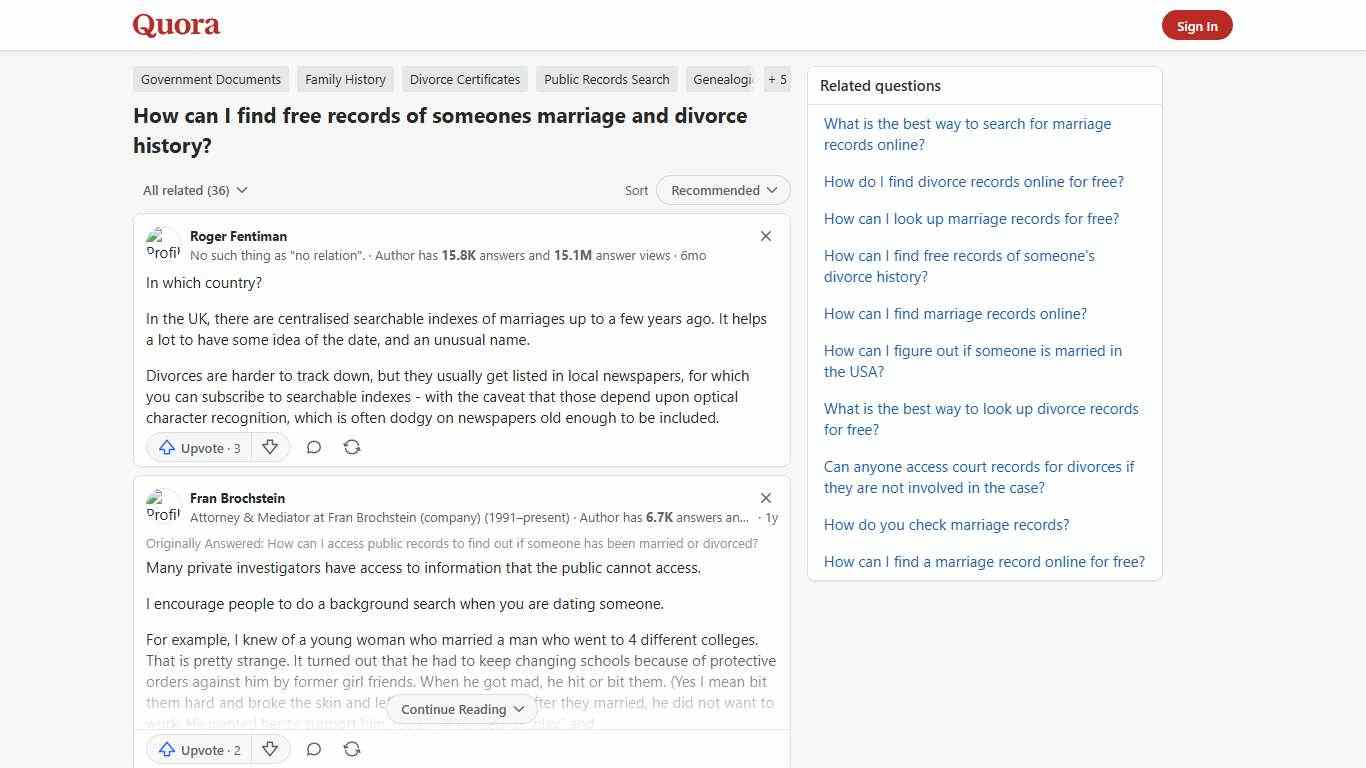This screenshot has width=1366, height=768.
Task: Dismiss Fran Brochstein's answer
Action: (x=765, y=497)
